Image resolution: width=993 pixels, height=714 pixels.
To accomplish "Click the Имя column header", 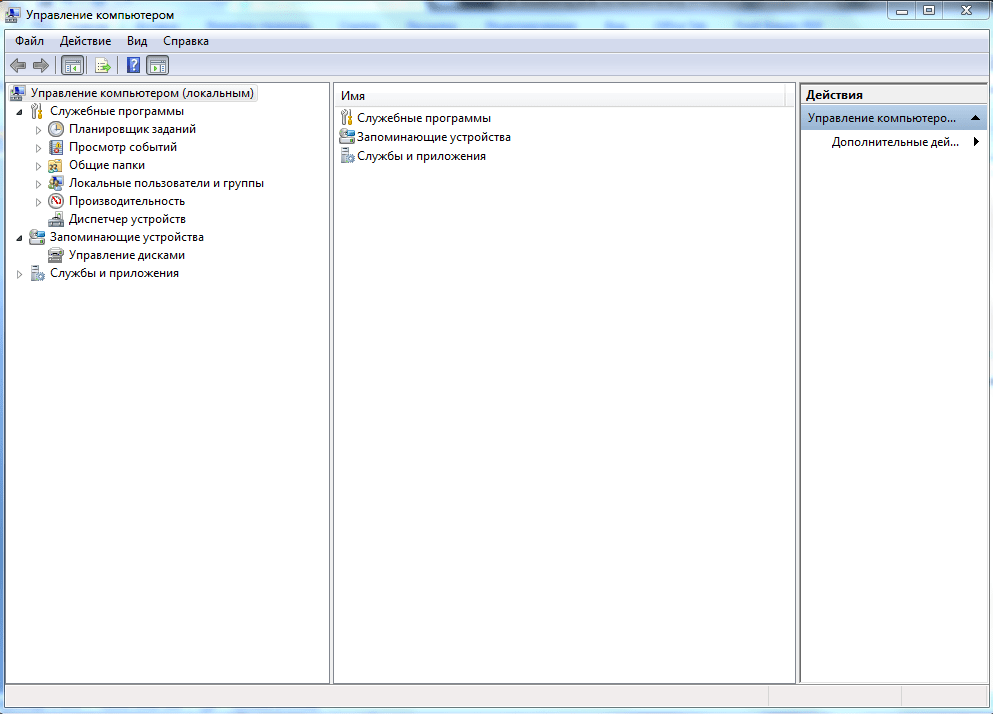I will point(560,95).
